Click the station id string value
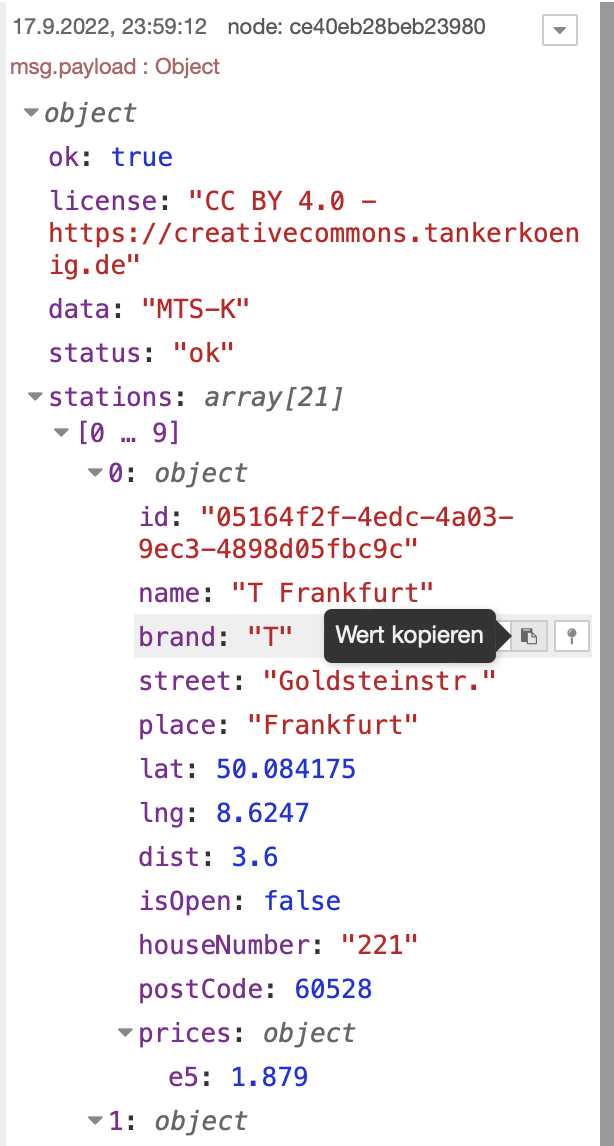 point(330,533)
